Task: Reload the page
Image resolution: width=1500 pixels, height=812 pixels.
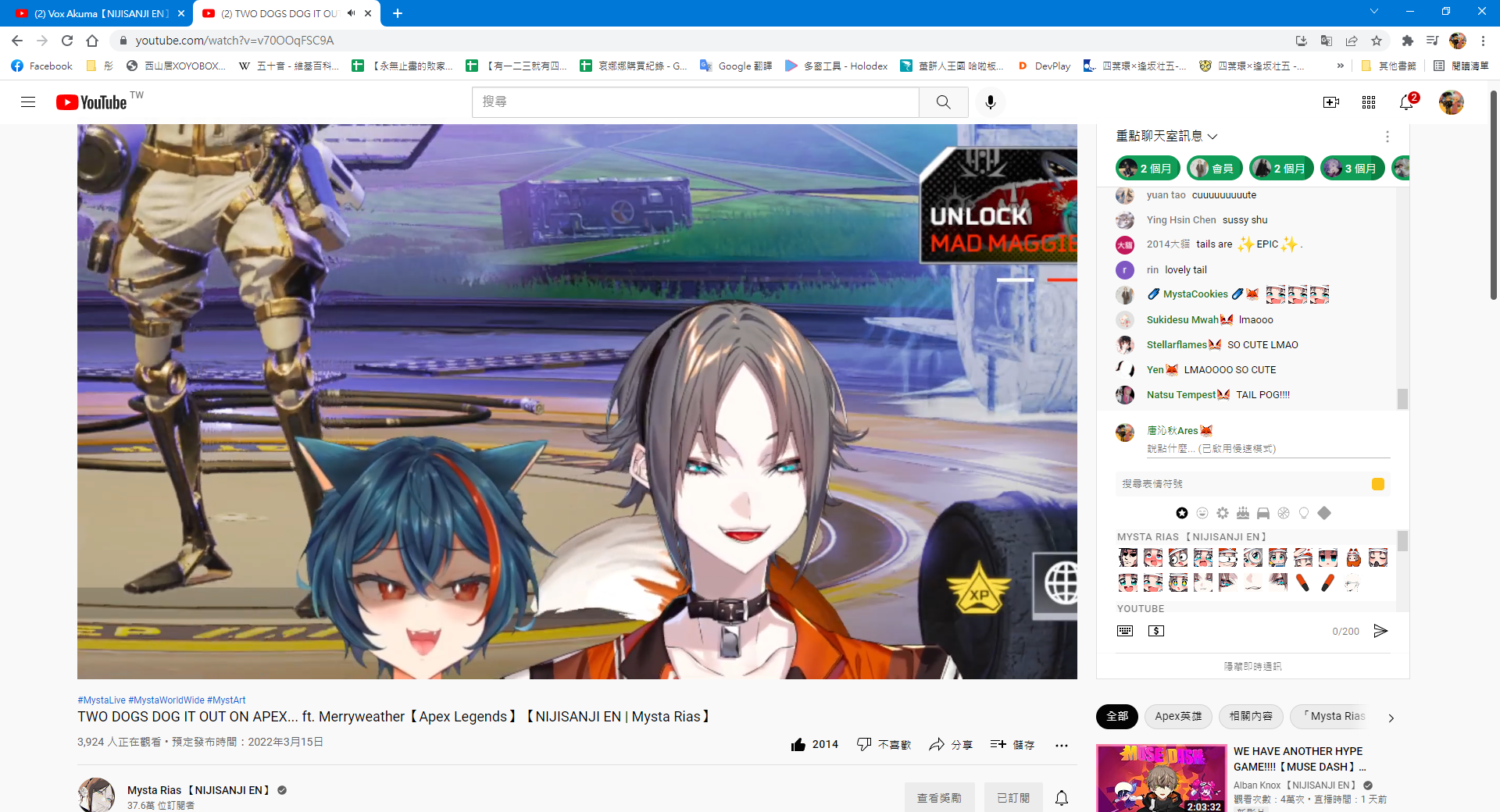Action: [x=67, y=41]
